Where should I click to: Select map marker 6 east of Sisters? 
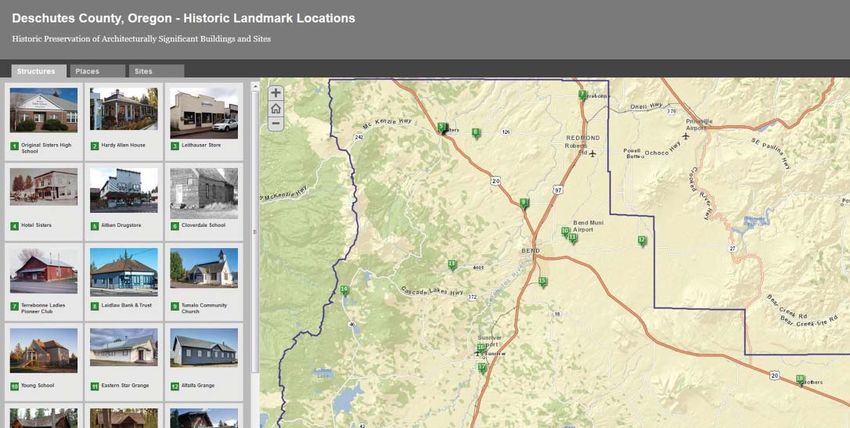(476, 133)
